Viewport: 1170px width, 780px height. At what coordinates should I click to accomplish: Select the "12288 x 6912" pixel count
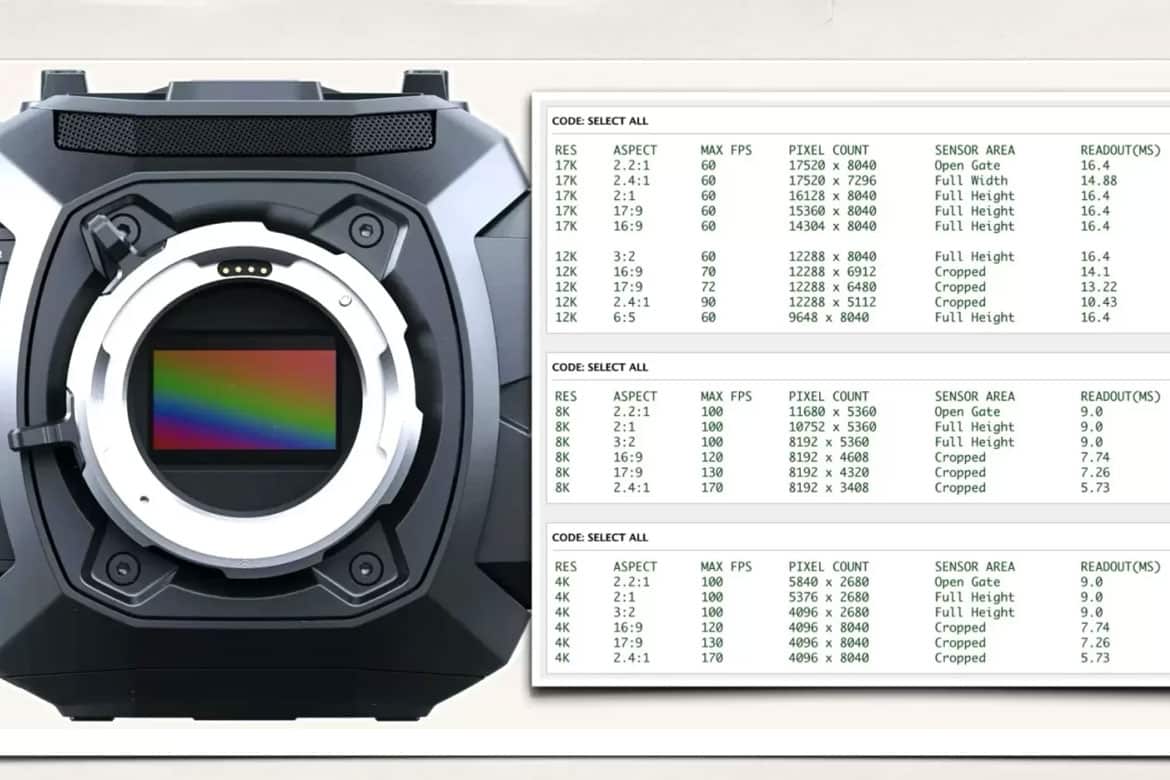point(832,272)
